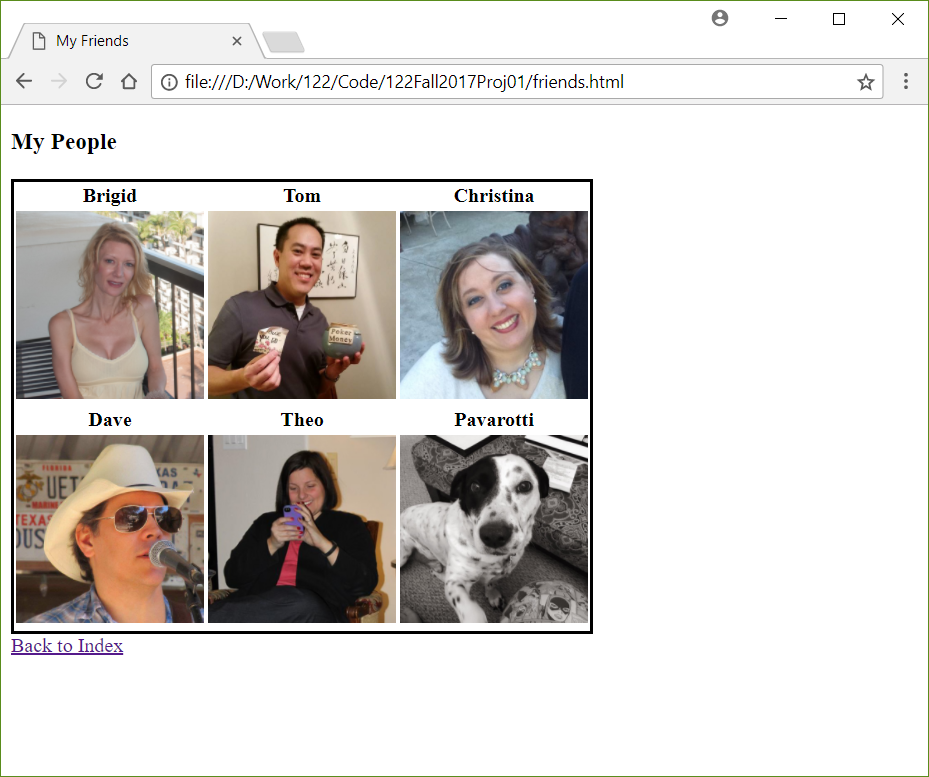Click Theo's photo

coord(302,529)
